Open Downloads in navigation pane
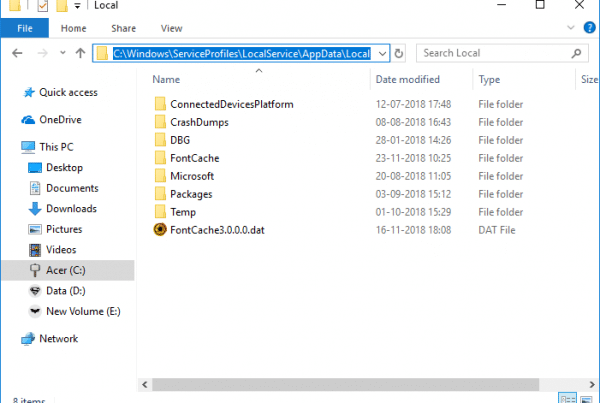 click(x=72, y=209)
